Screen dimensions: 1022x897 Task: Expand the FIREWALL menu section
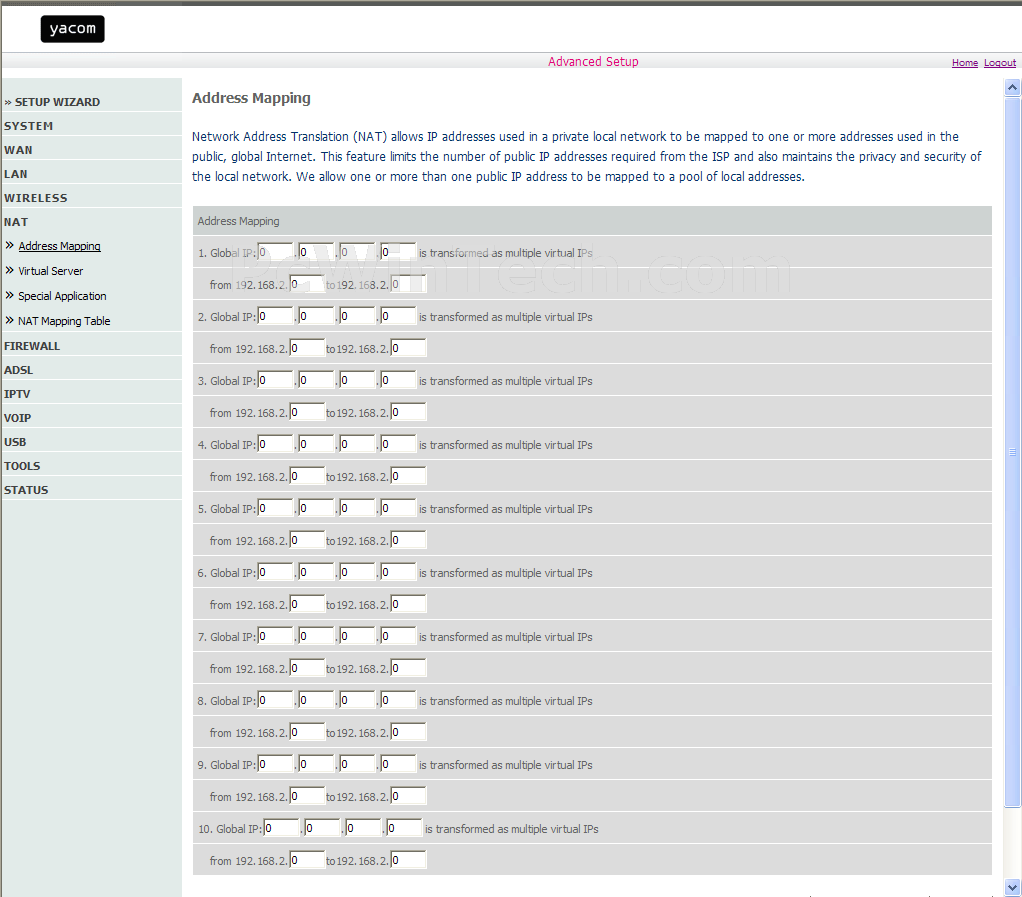pos(32,346)
